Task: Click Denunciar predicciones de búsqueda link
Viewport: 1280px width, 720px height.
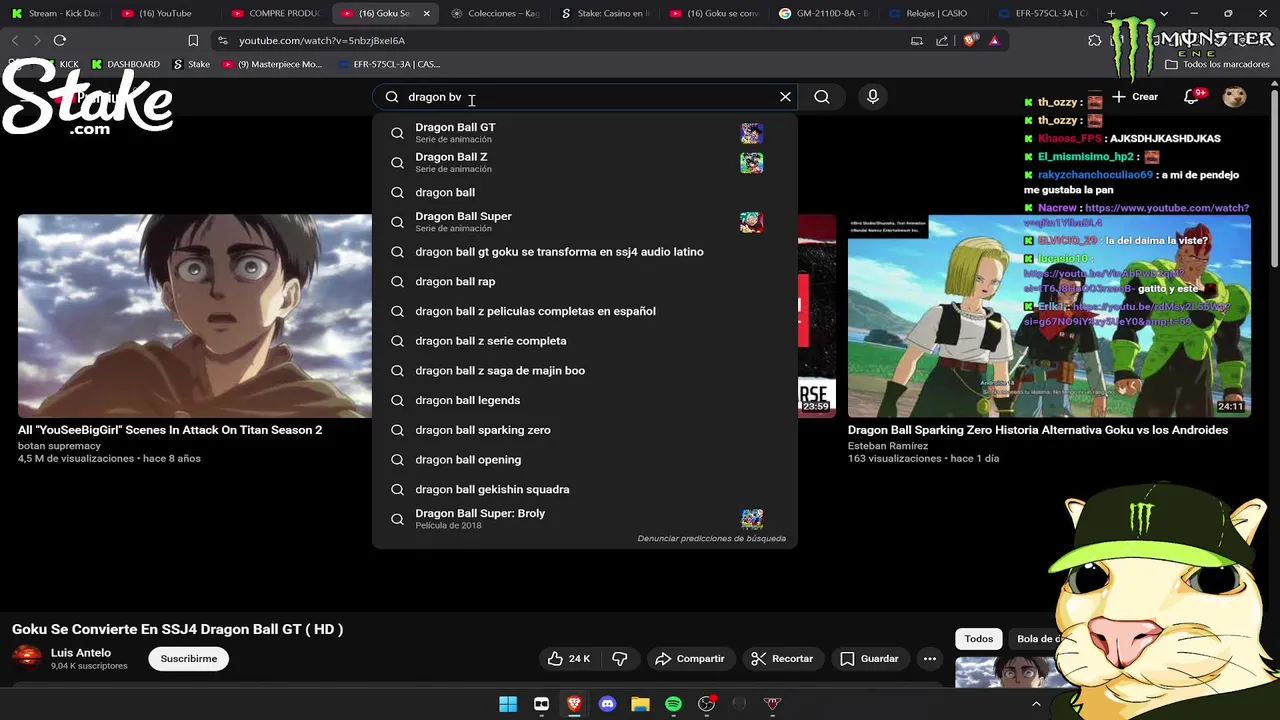Action: tap(711, 539)
